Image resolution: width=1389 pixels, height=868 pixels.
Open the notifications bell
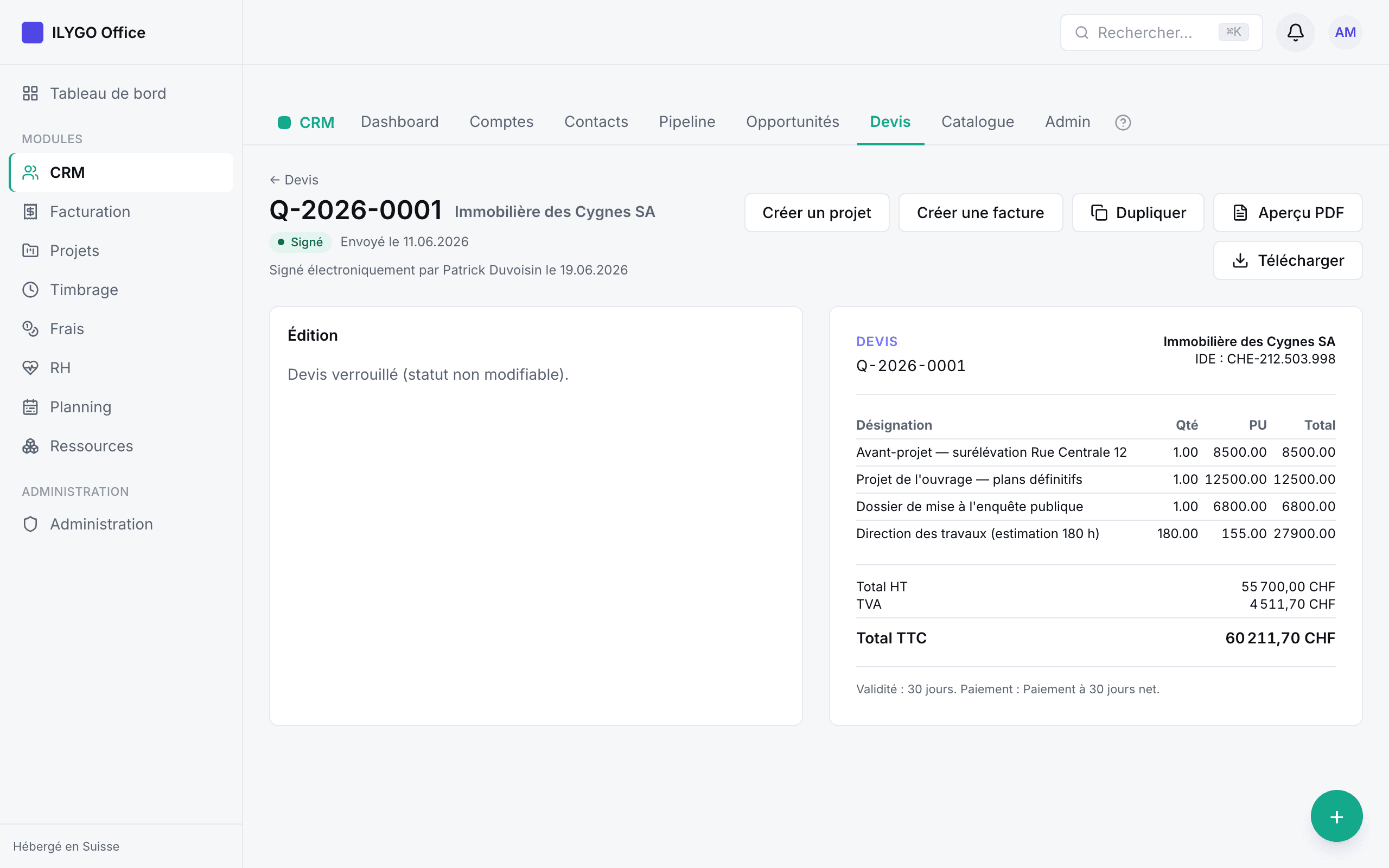pyautogui.click(x=1295, y=32)
